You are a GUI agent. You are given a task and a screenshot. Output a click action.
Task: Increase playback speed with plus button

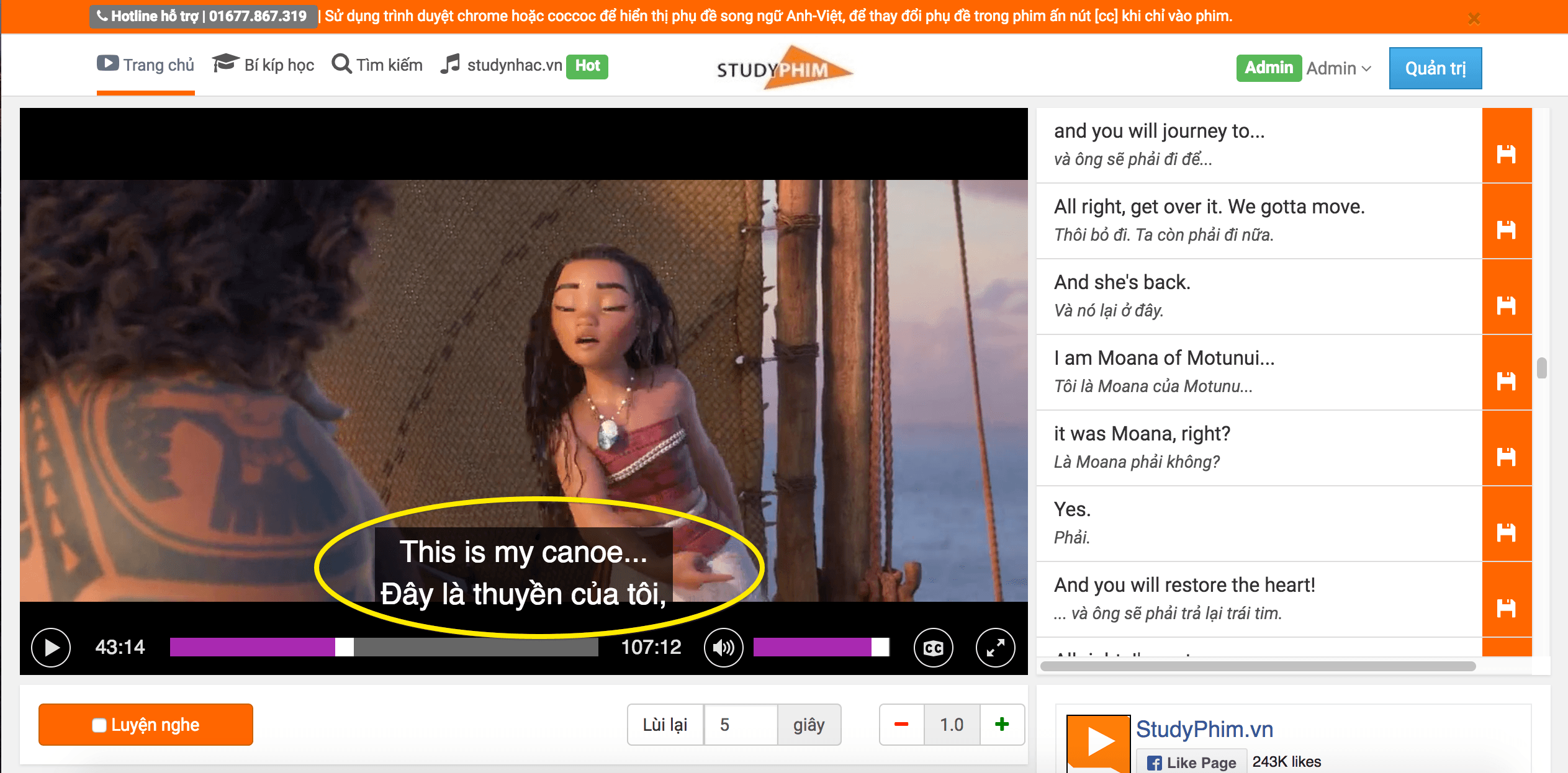(1002, 725)
